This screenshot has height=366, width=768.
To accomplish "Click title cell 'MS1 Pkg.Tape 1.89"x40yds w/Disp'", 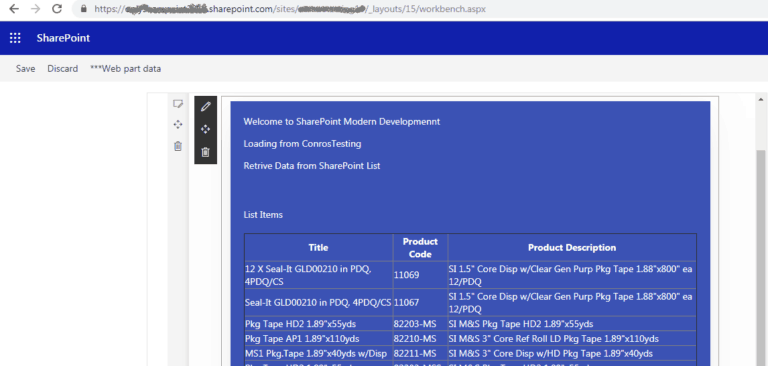I will click(x=318, y=353).
